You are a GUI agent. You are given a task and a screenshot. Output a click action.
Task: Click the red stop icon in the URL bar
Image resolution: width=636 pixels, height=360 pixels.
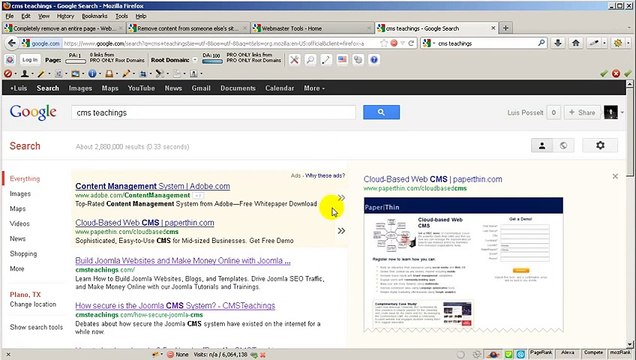click(393, 43)
